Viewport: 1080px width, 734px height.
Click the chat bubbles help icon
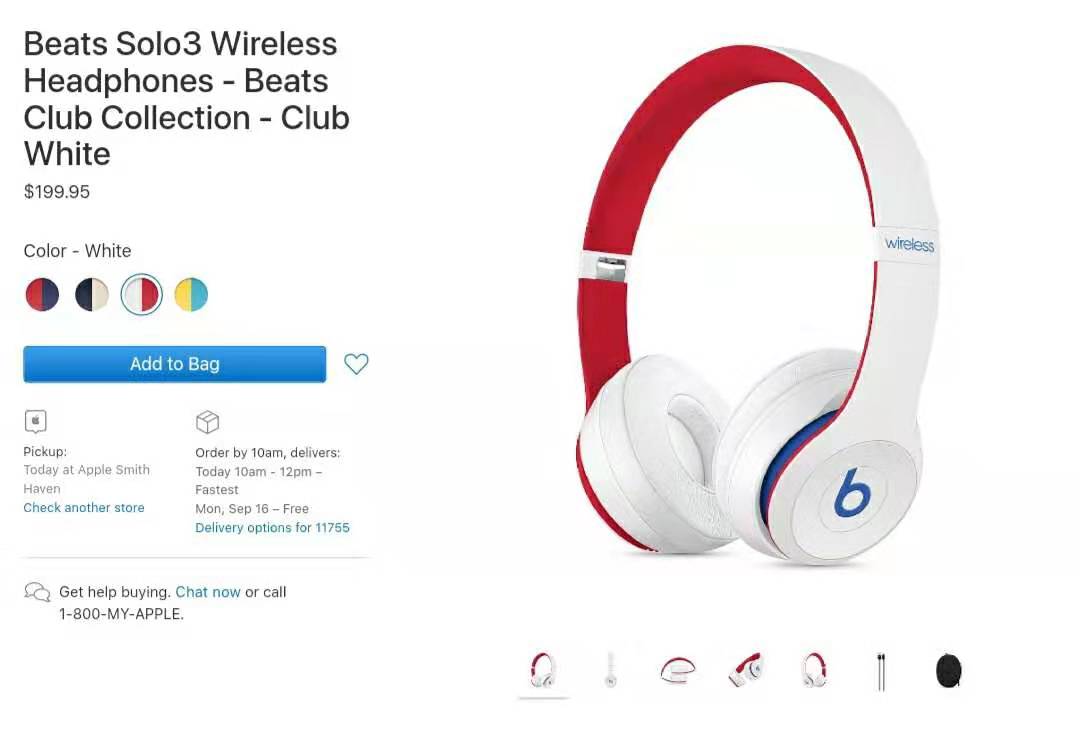pyautogui.click(x=37, y=591)
